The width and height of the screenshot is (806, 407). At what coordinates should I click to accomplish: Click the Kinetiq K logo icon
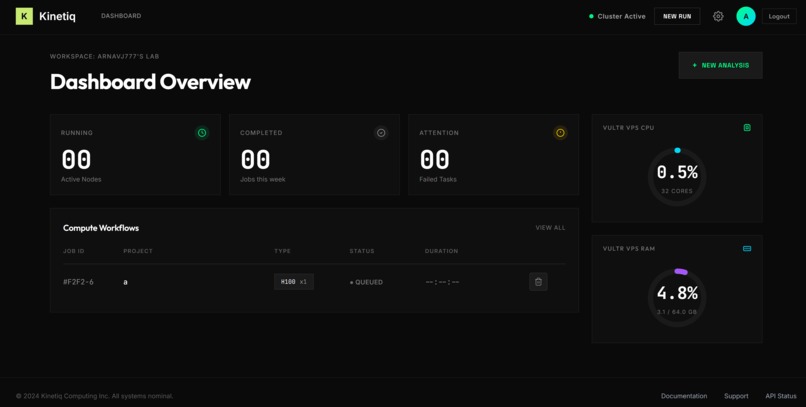pyautogui.click(x=24, y=16)
